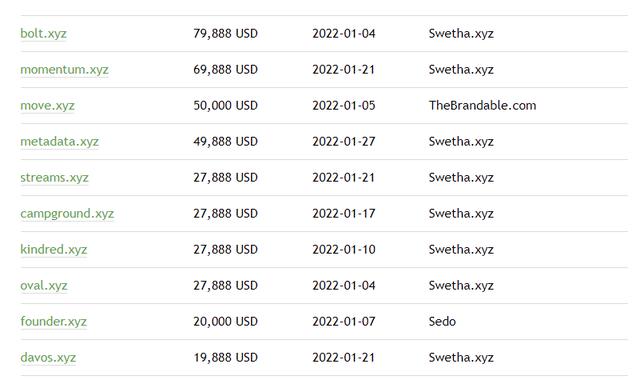This screenshot has width=640, height=392.
Task: Select Swetha.xyz seller in the bolt.xyz row
Action: (461, 33)
